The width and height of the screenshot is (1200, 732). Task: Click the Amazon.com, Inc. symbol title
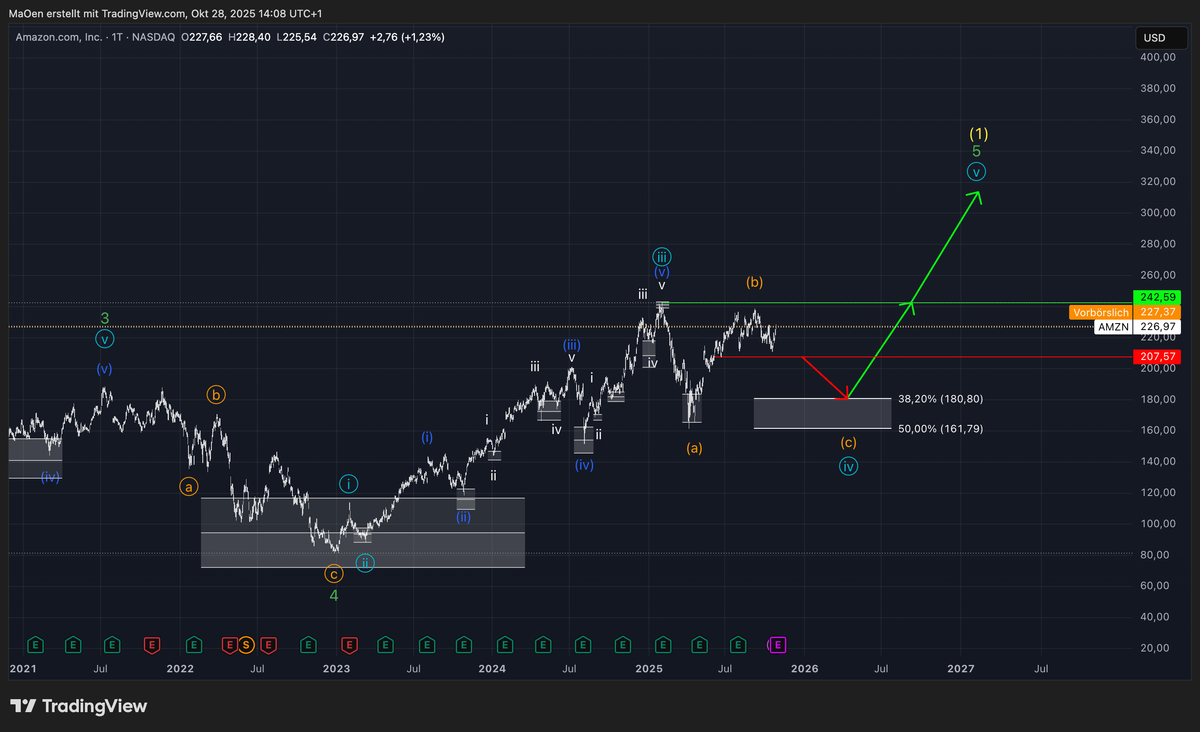[58, 37]
